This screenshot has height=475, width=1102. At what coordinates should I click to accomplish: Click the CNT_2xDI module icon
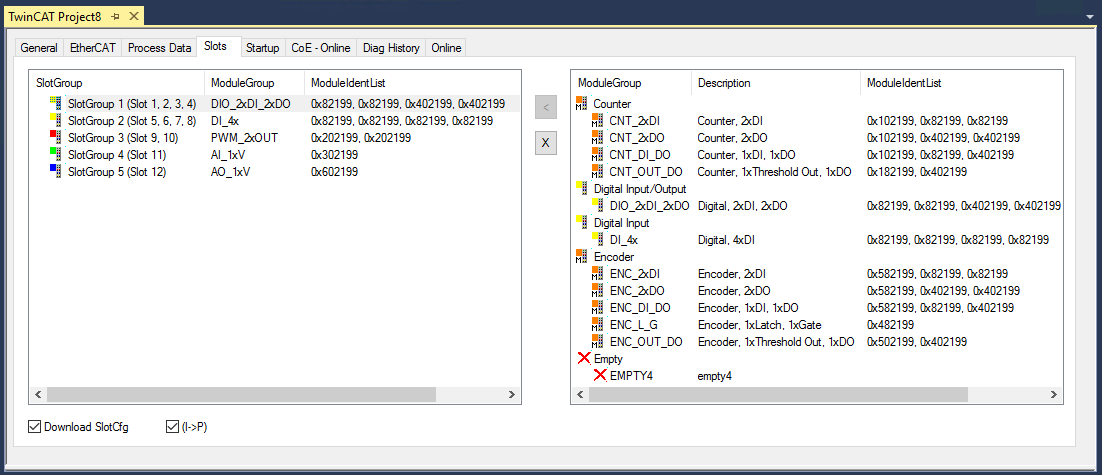pyautogui.click(x=598, y=120)
